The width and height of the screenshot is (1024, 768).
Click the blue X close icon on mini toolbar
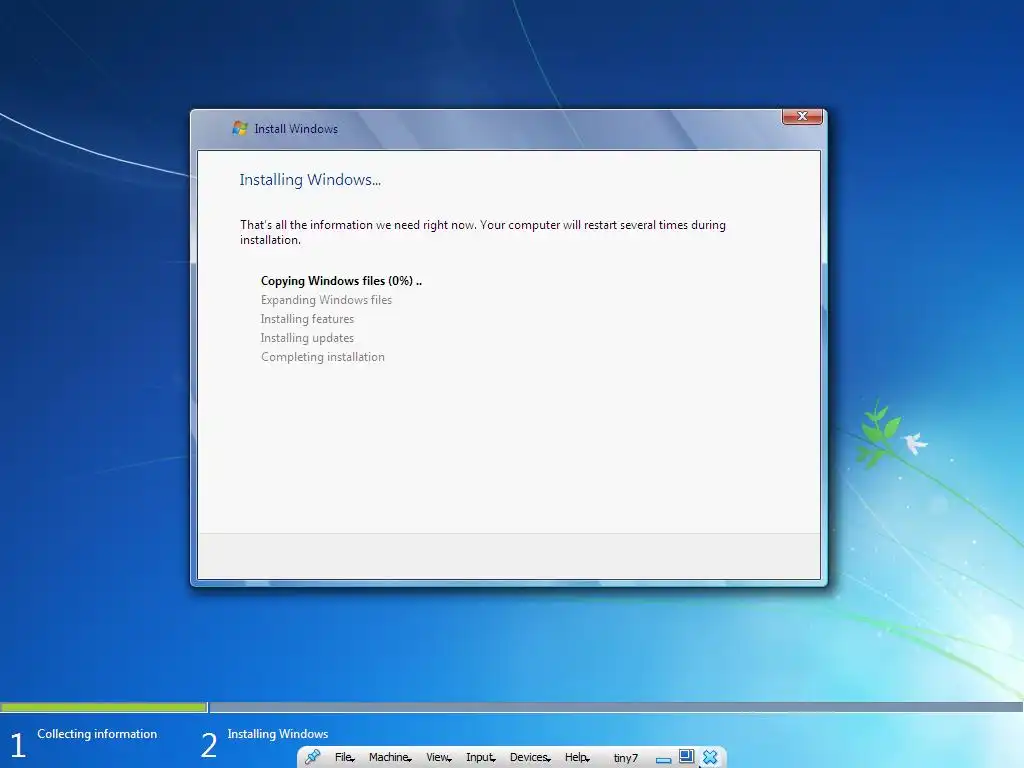710,757
